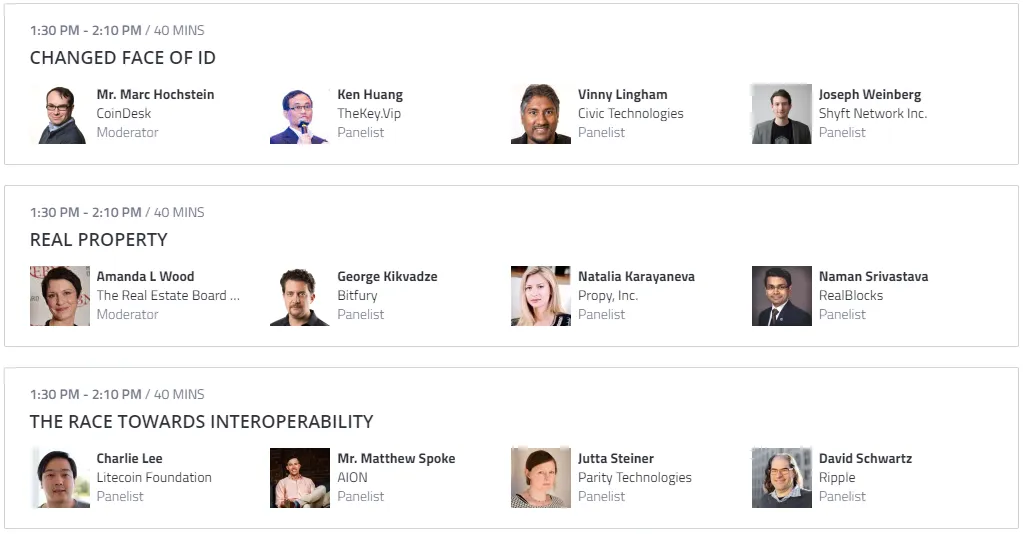Screen dimensions: 1023x534
Task: Select George Kikvadze's headshot
Action: pyautogui.click(x=300, y=296)
